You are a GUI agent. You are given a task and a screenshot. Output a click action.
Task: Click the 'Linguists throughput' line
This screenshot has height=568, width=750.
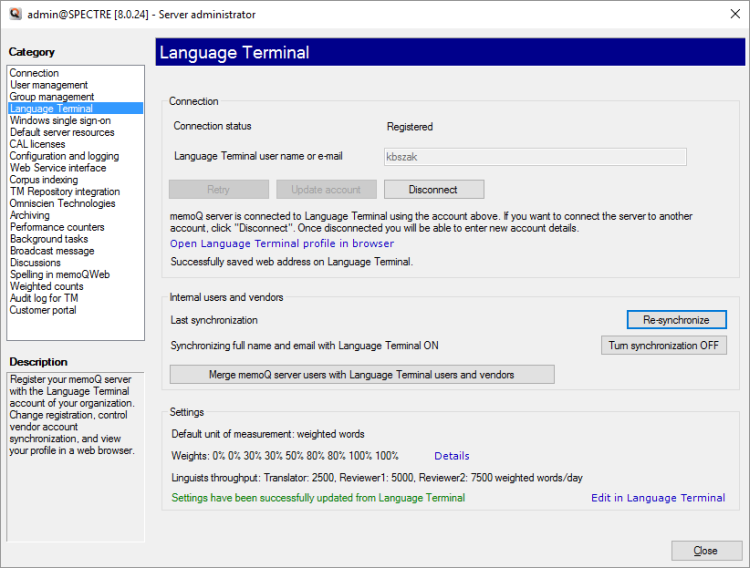pyautogui.click(x=377, y=478)
